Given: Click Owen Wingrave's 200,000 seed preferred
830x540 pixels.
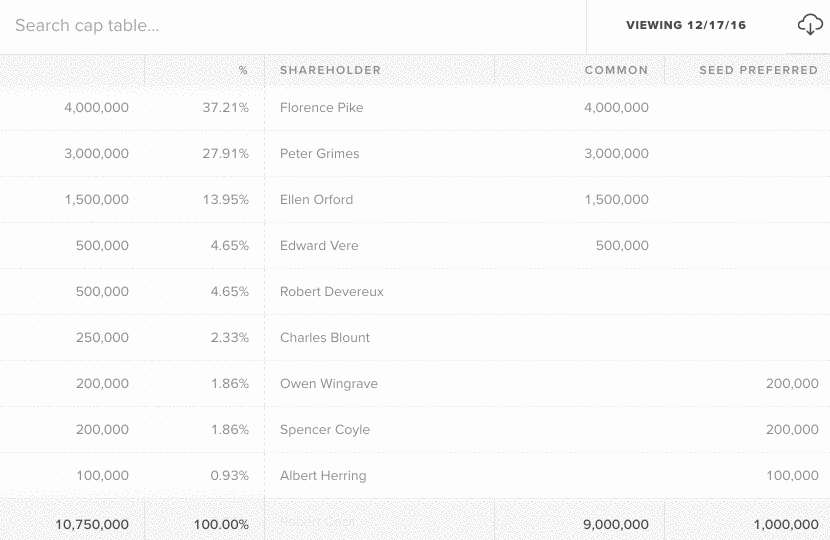Looking at the screenshot, I should click(792, 384).
